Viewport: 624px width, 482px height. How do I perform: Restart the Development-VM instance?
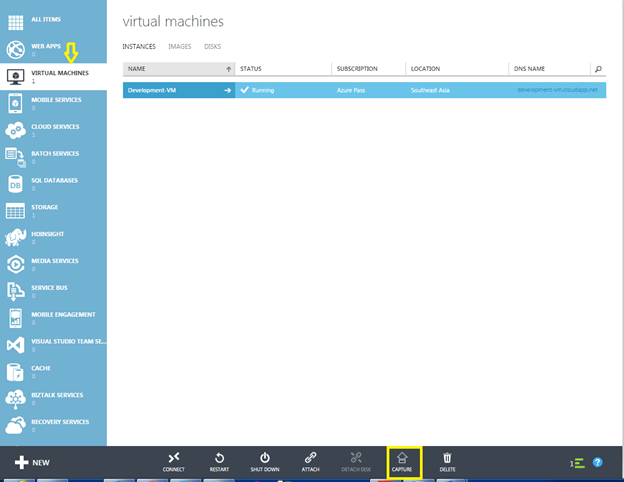click(219, 462)
